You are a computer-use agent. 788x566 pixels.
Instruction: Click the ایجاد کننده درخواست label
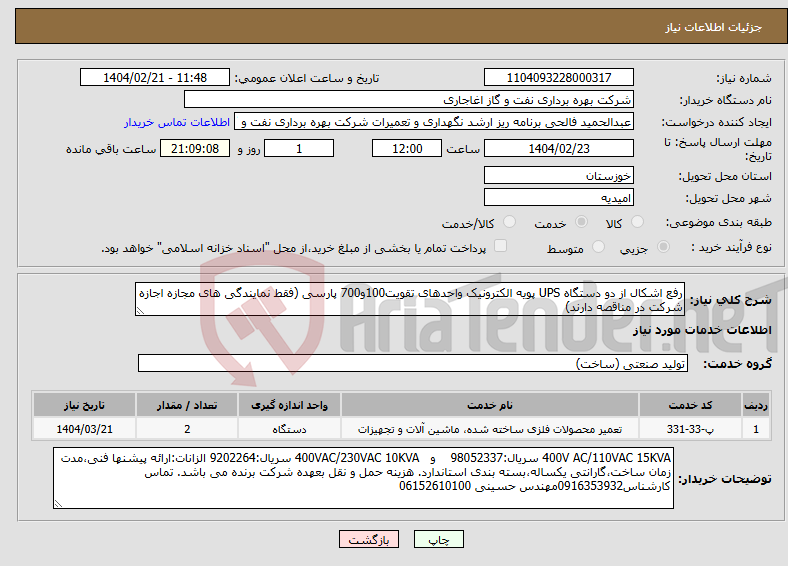click(x=717, y=123)
